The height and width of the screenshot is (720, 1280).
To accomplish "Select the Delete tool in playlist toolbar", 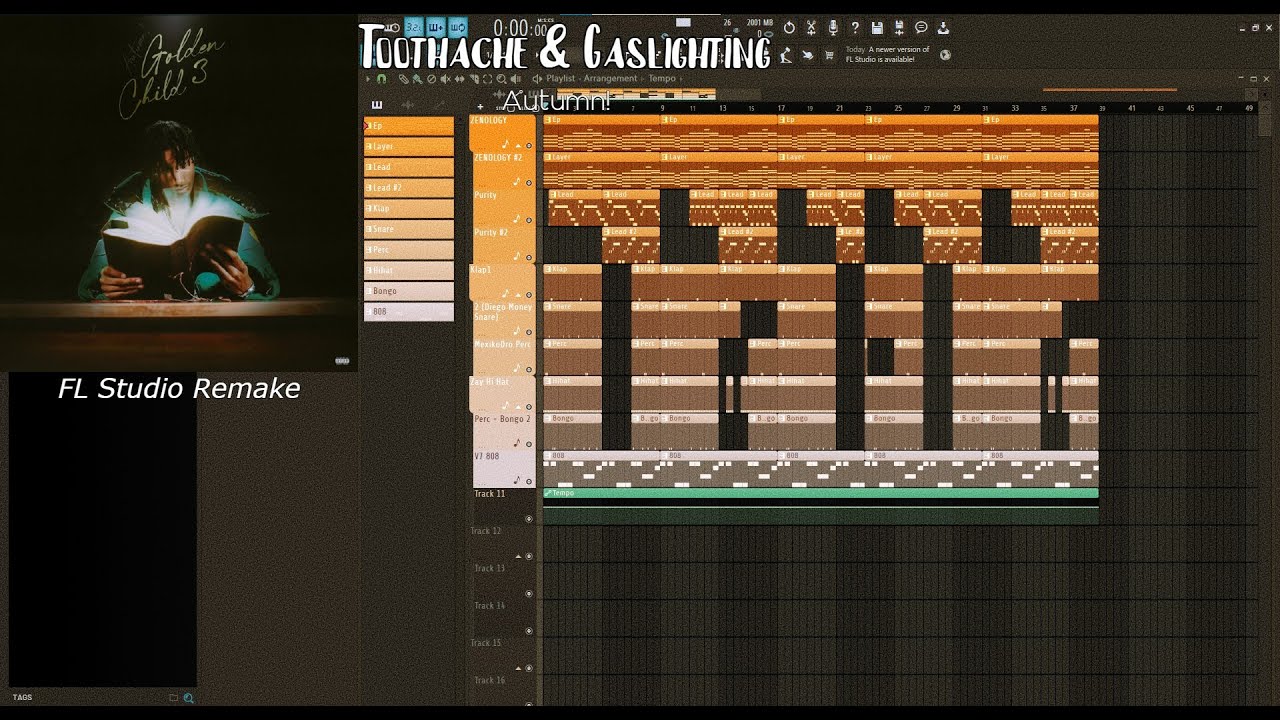I will (431, 79).
